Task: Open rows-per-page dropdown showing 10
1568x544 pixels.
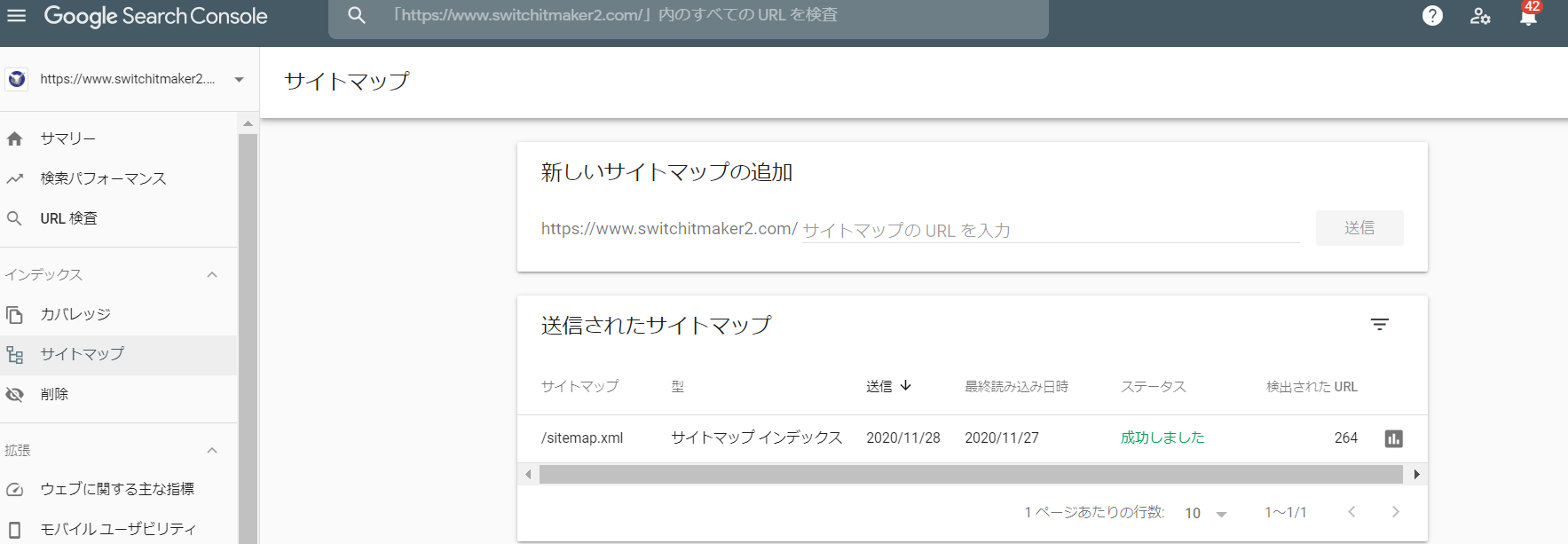Action: (x=1206, y=513)
